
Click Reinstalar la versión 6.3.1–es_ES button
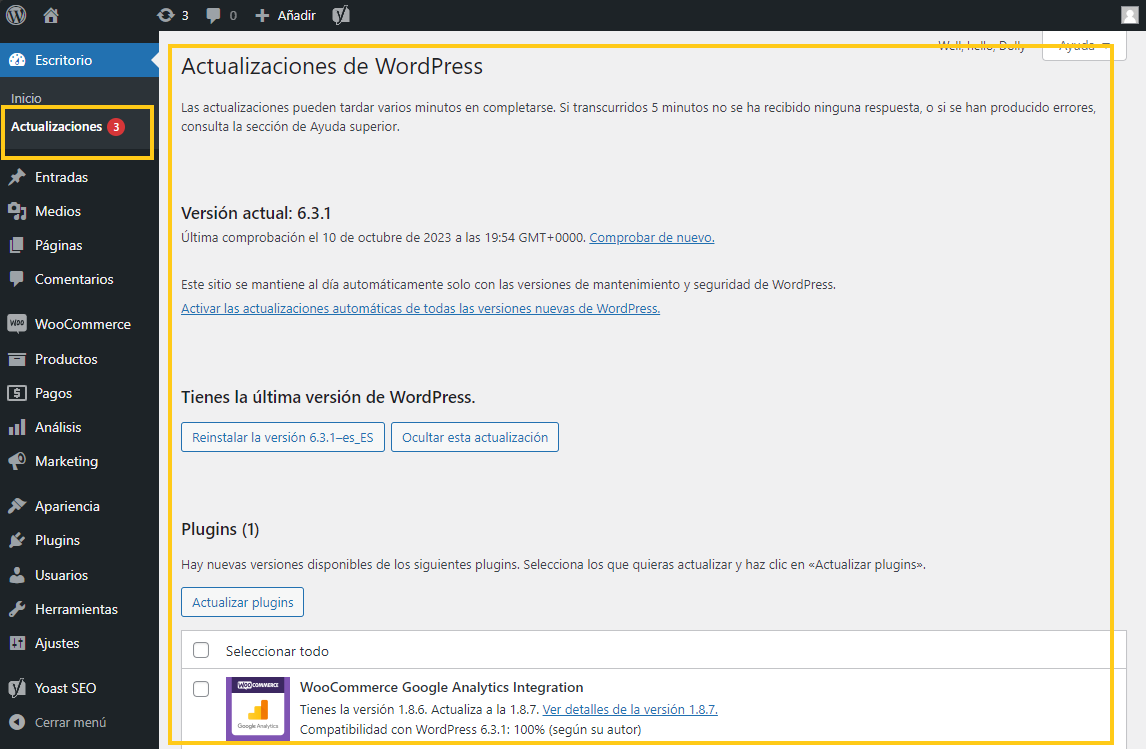click(x=283, y=437)
